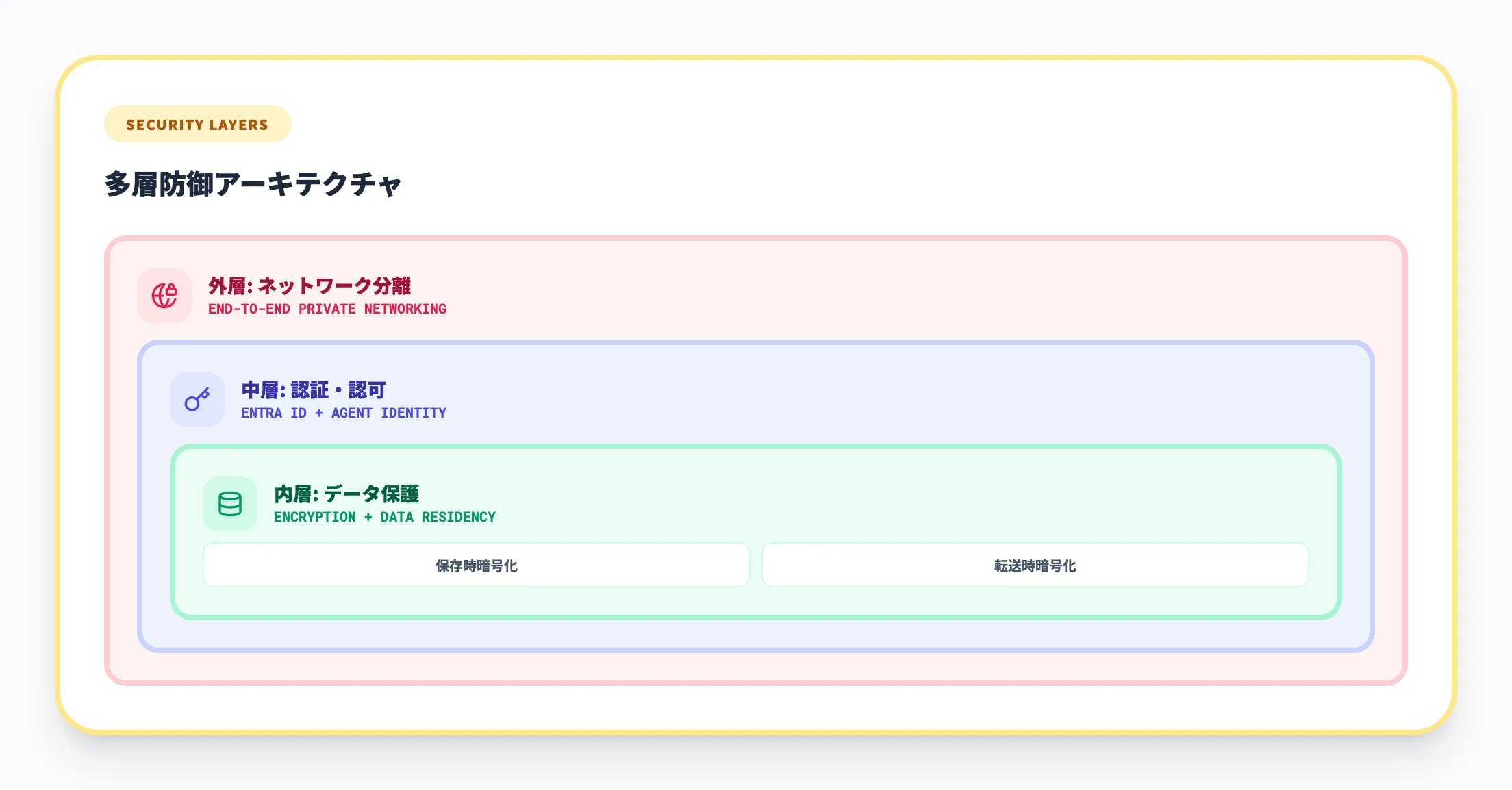Click ENTRA ID + AGENT IDENTITY subtitle

coord(343,413)
